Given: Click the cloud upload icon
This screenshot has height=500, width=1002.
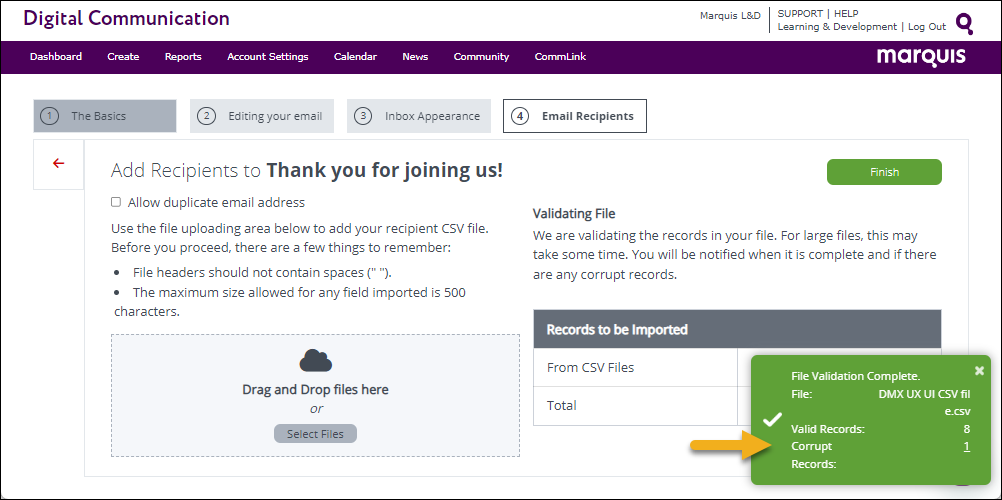Looking at the screenshot, I should pos(315,360).
